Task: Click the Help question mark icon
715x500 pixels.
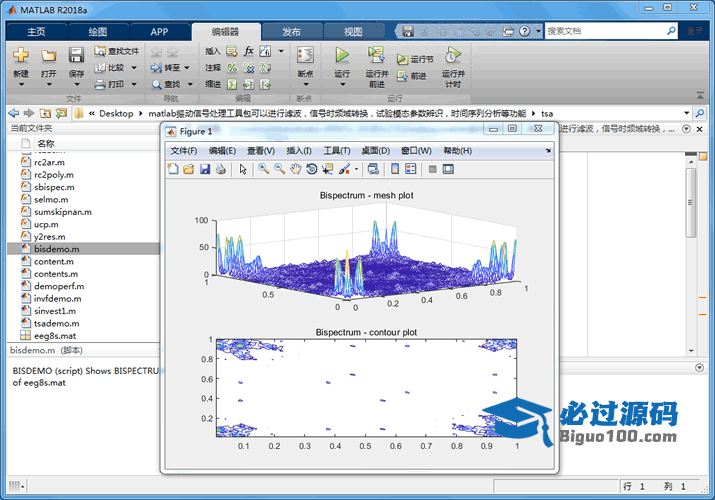Action: pyautogui.click(x=525, y=31)
